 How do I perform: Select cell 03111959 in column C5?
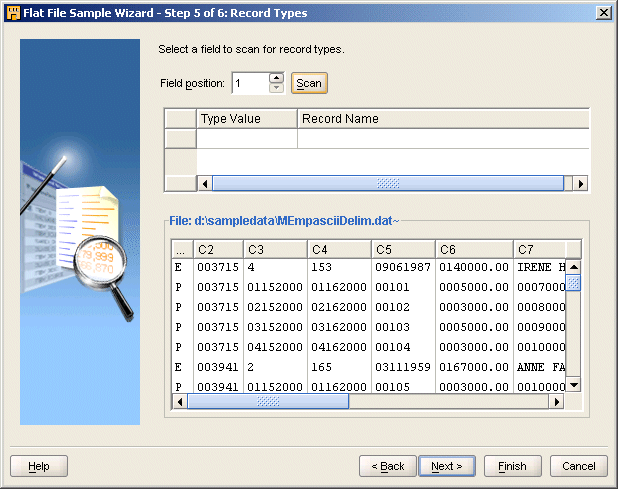[403, 367]
